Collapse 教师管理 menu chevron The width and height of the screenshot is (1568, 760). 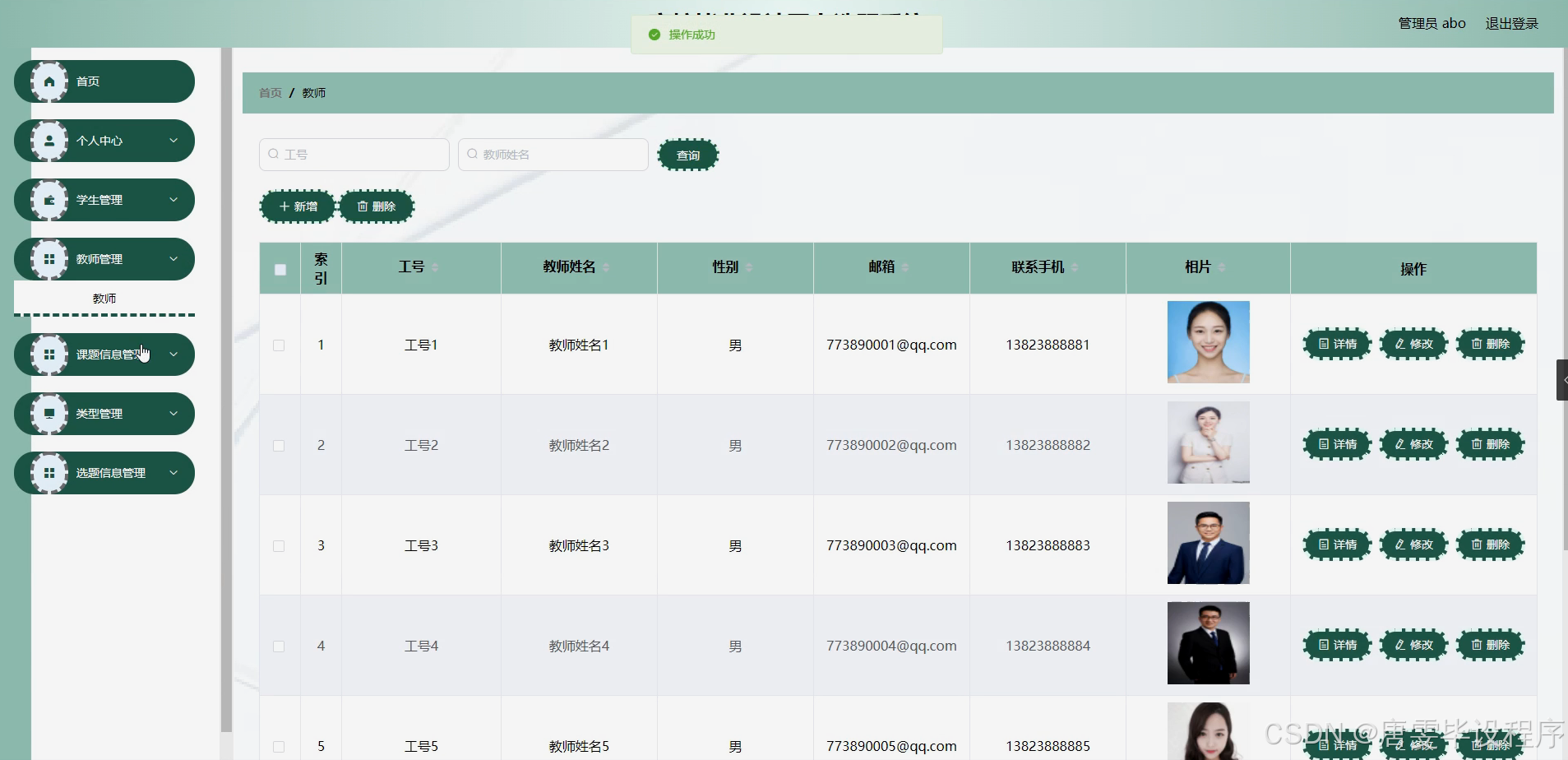click(173, 259)
